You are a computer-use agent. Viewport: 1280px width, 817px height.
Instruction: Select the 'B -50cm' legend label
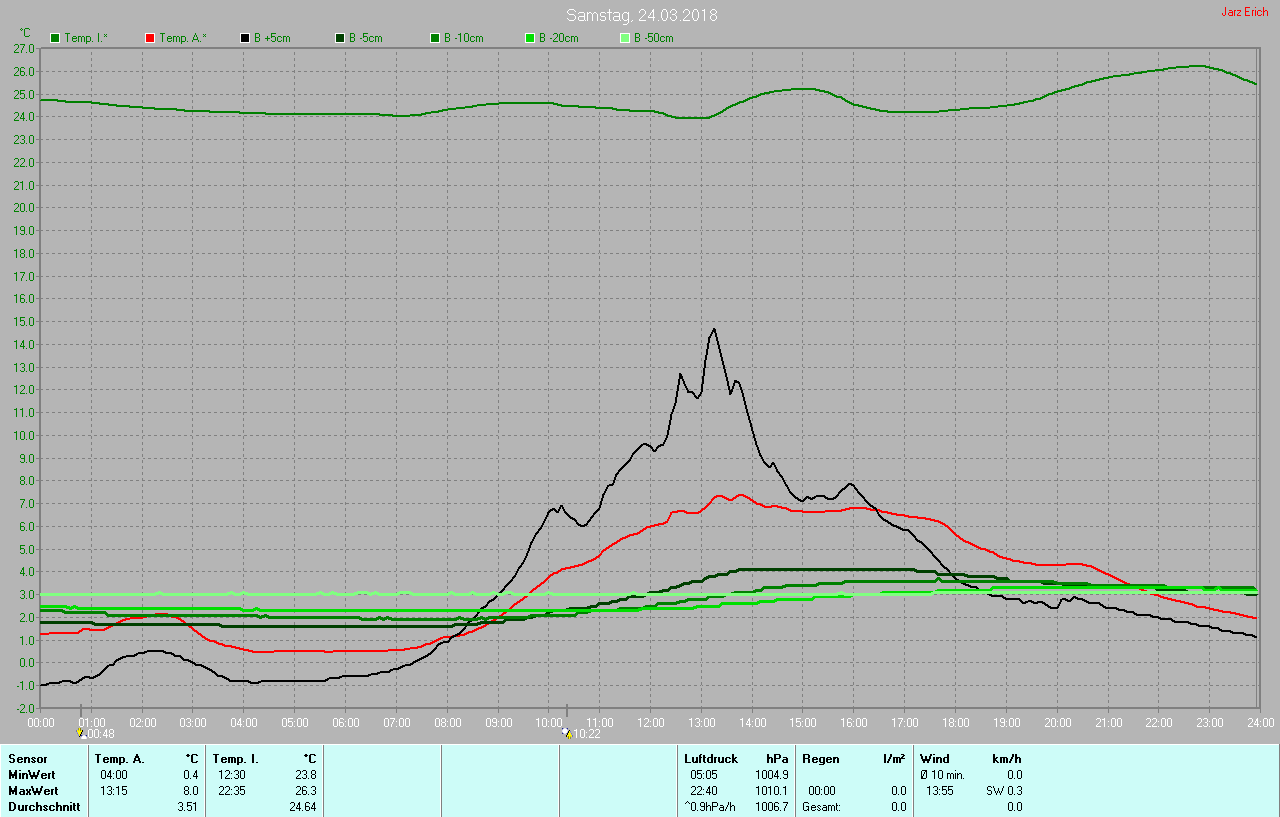654,38
